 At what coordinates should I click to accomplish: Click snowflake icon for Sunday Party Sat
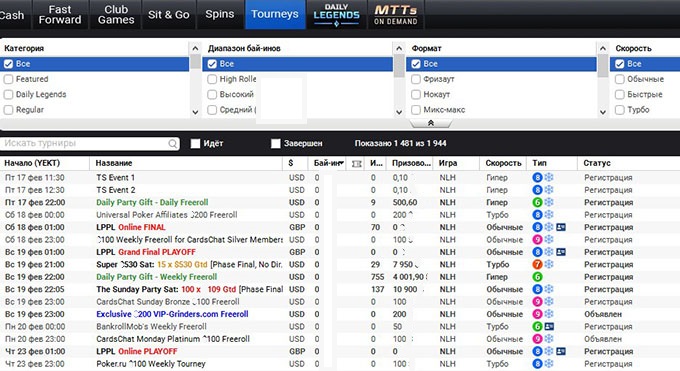click(x=549, y=289)
